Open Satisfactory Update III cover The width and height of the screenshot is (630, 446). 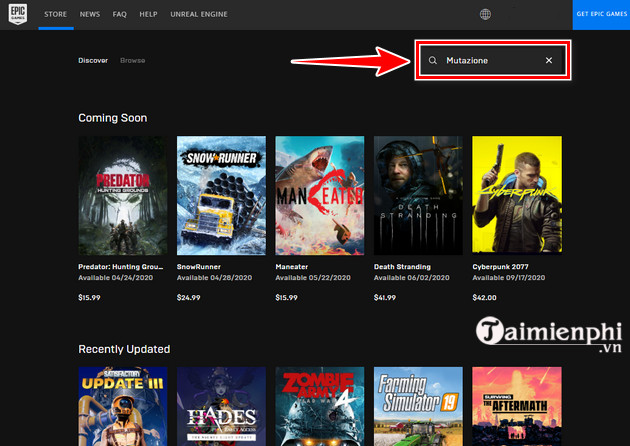tap(123, 406)
